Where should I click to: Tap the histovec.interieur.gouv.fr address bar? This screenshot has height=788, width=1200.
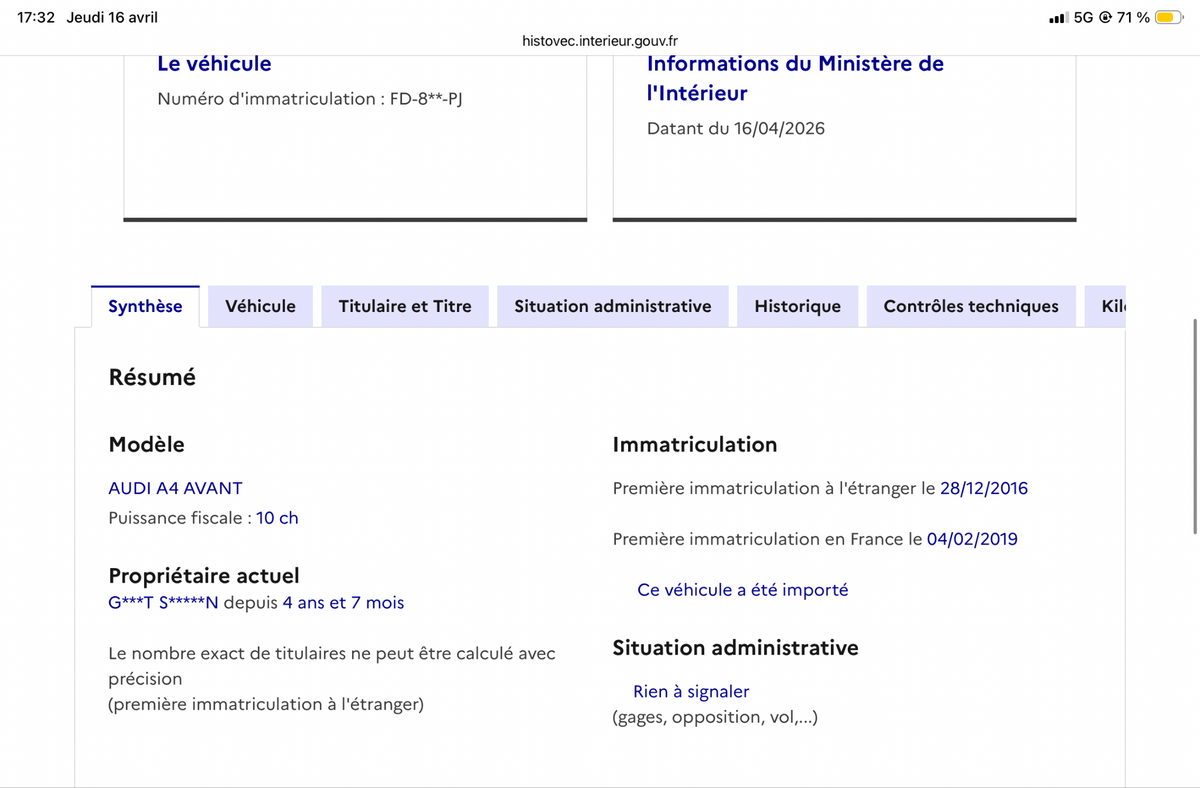600,41
